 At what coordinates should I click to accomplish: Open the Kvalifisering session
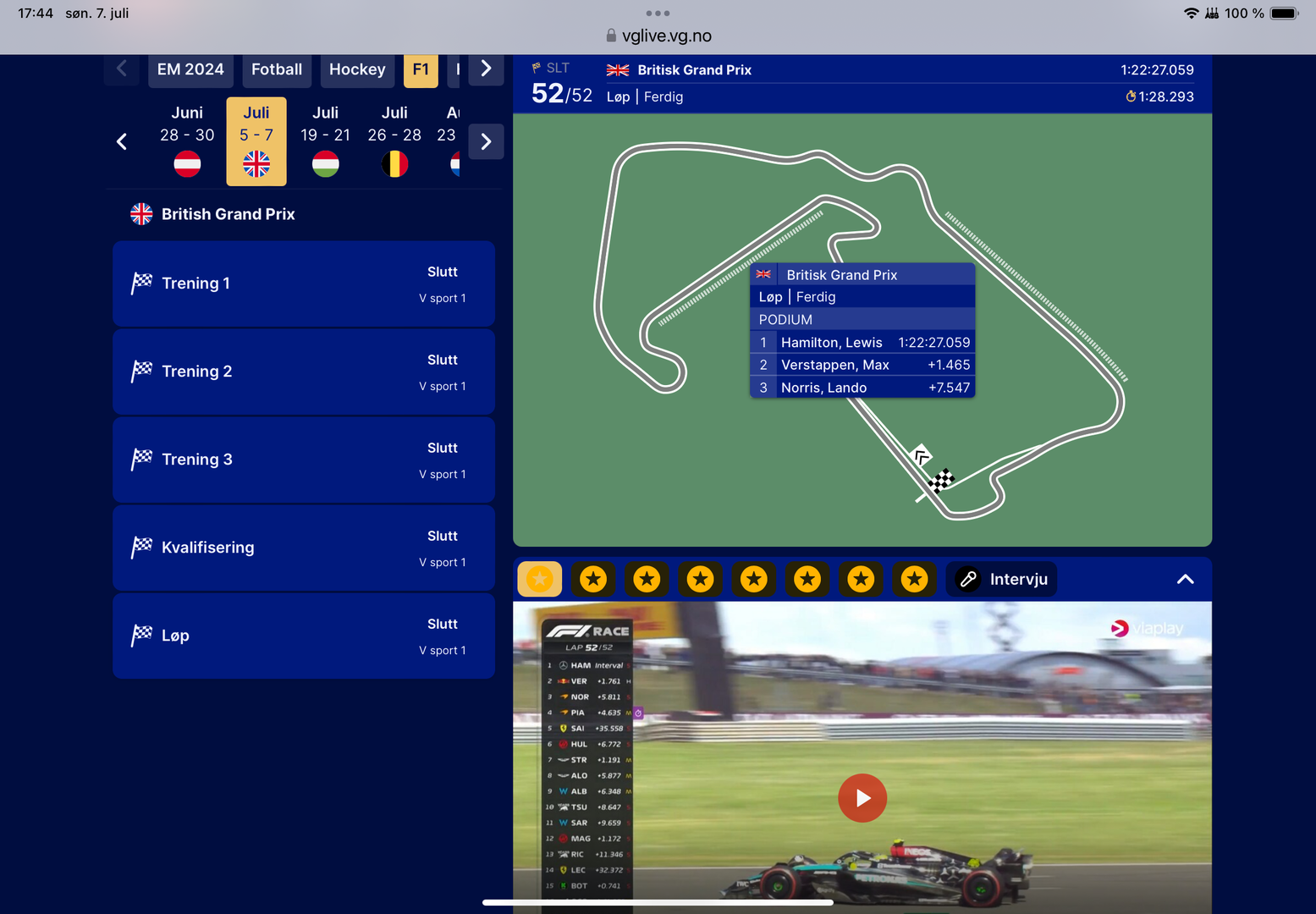pos(304,548)
